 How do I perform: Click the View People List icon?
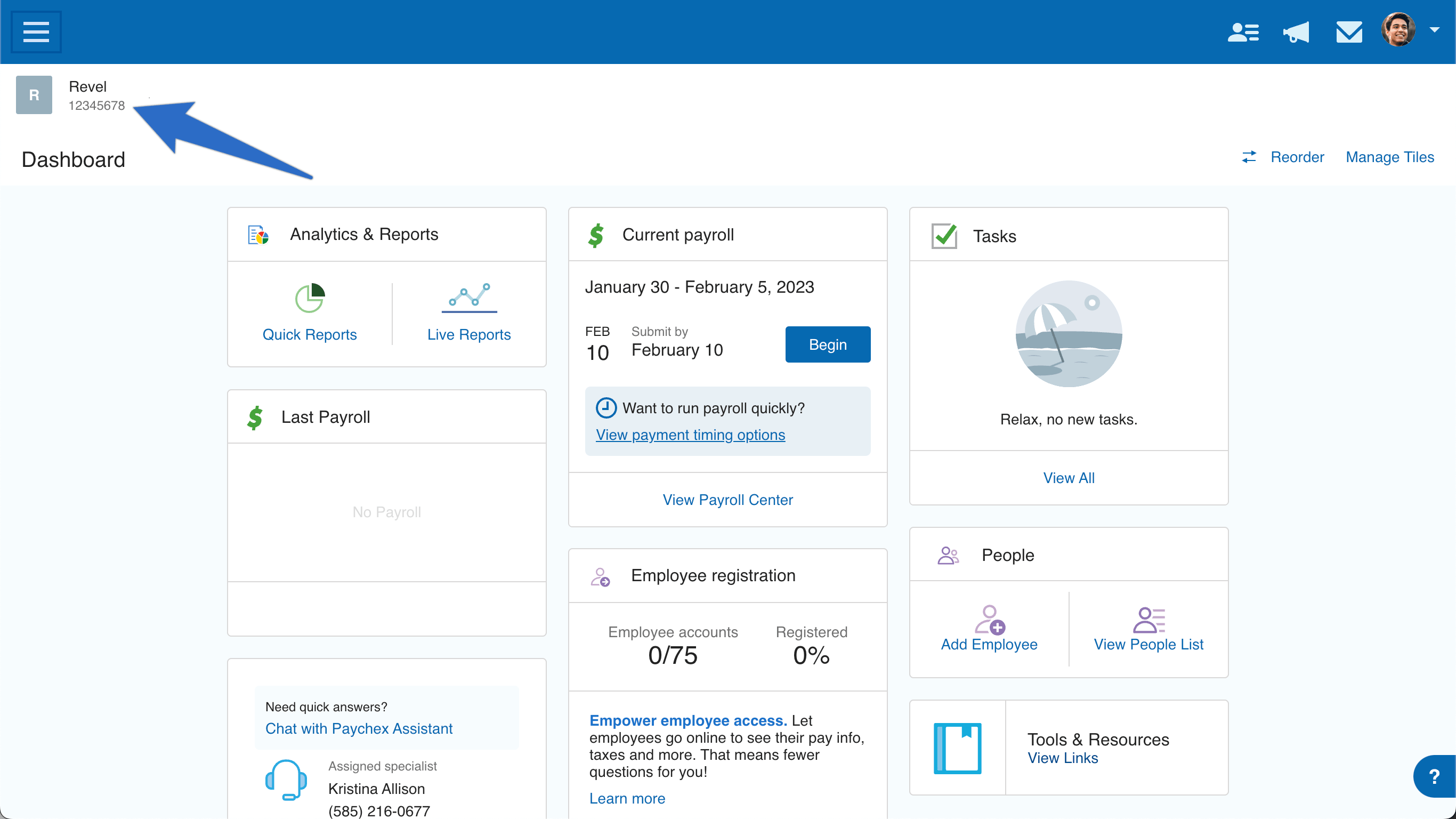(1148, 620)
